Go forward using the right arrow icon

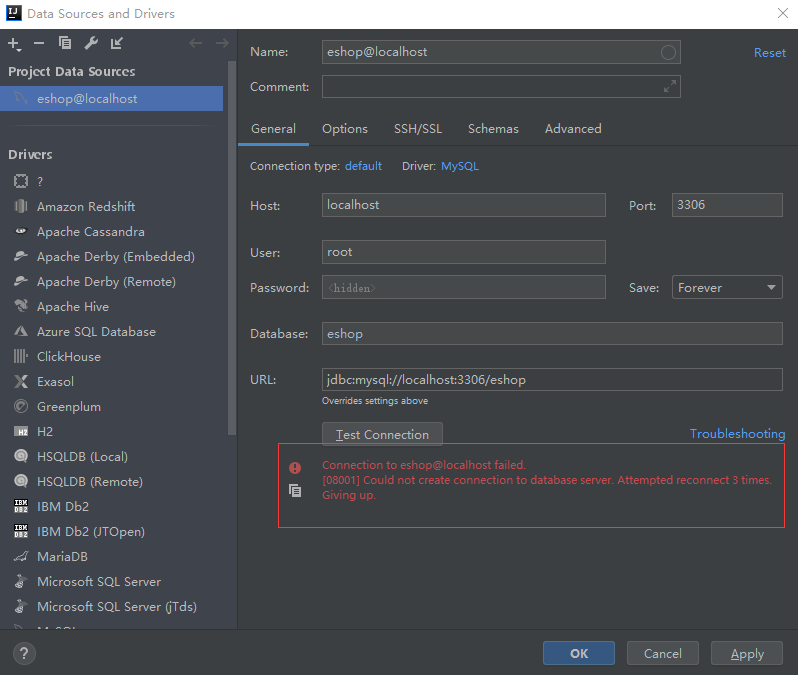click(222, 43)
